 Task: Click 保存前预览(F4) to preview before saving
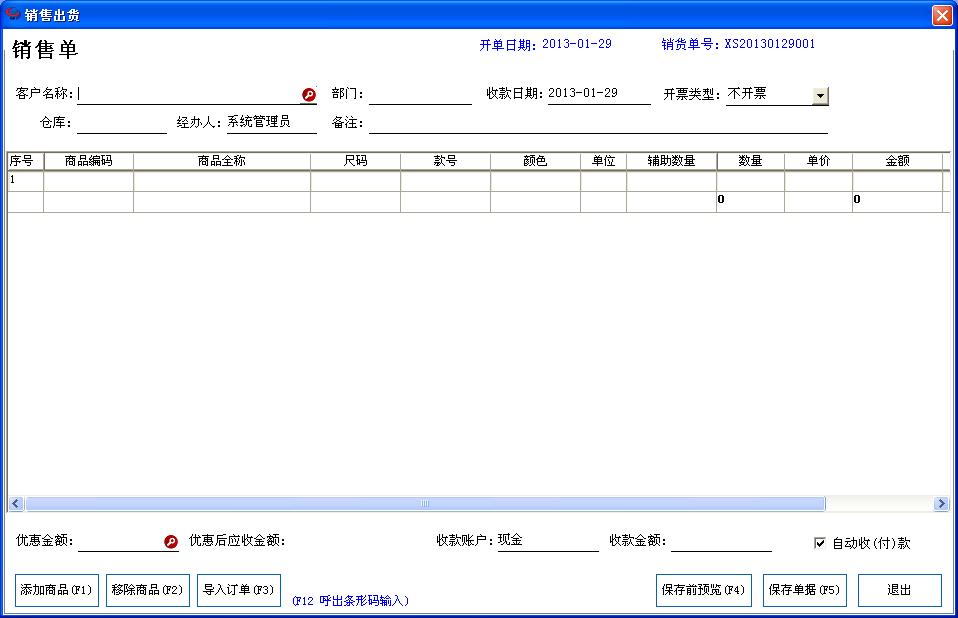pyautogui.click(x=706, y=590)
